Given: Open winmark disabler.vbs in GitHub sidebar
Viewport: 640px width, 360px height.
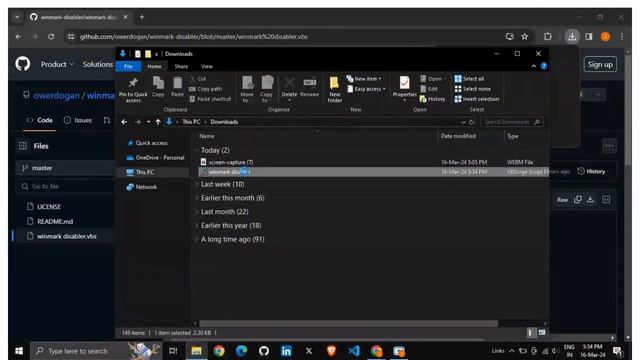Looking at the screenshot, I should click(x=67, y=236).
